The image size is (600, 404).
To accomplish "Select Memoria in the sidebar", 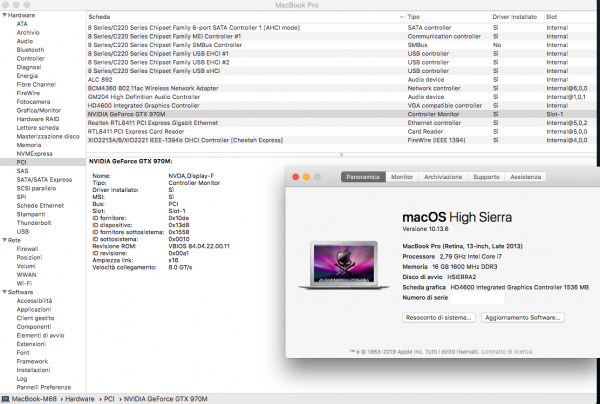I will tap(29, 145).
